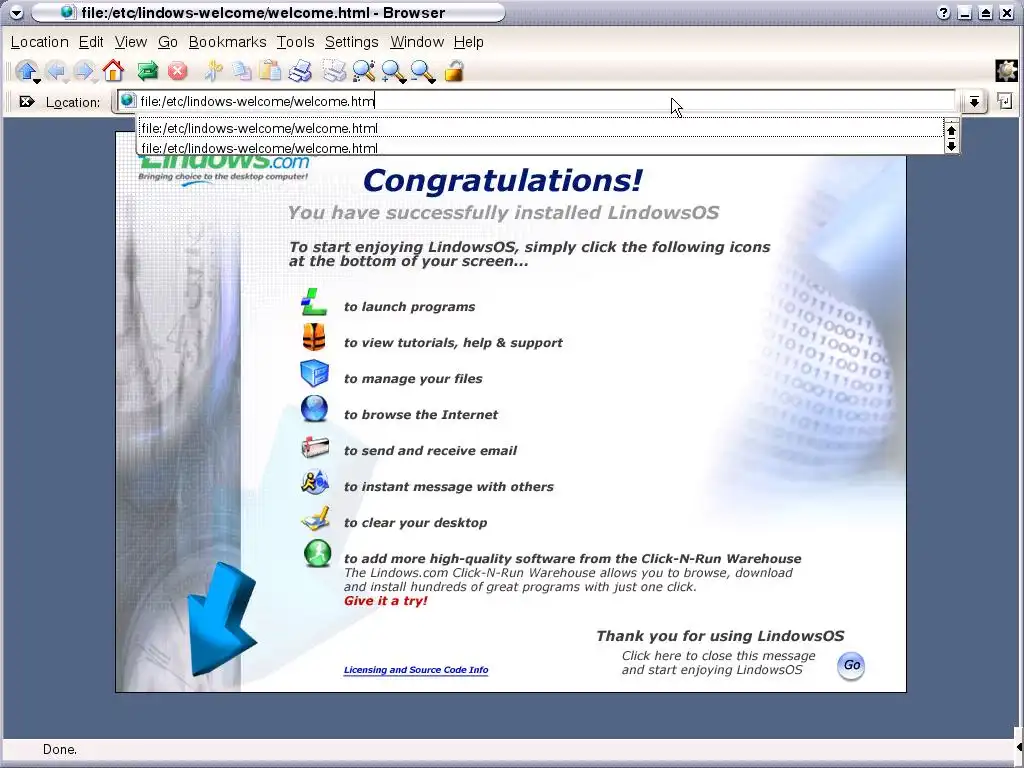Click the animated gear throbber icon
The image size is (1024, 768).
click(1006, 71)
